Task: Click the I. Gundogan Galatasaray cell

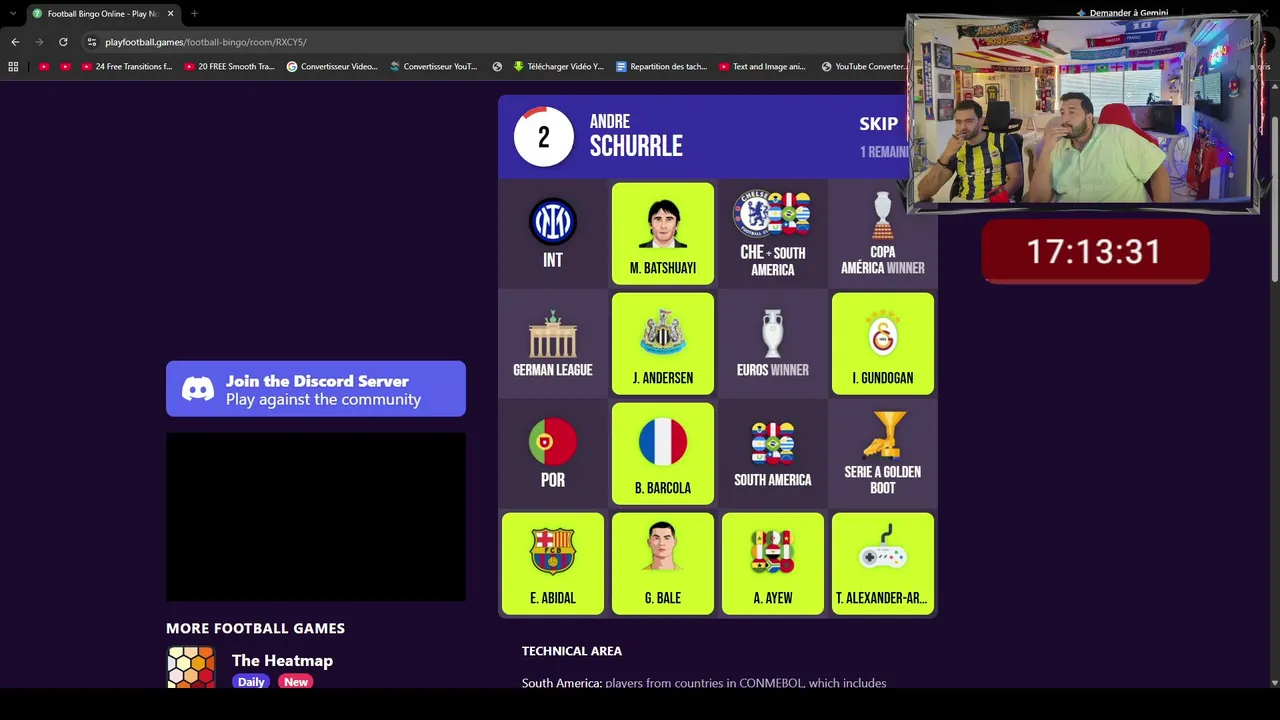Action: (883, 344)
